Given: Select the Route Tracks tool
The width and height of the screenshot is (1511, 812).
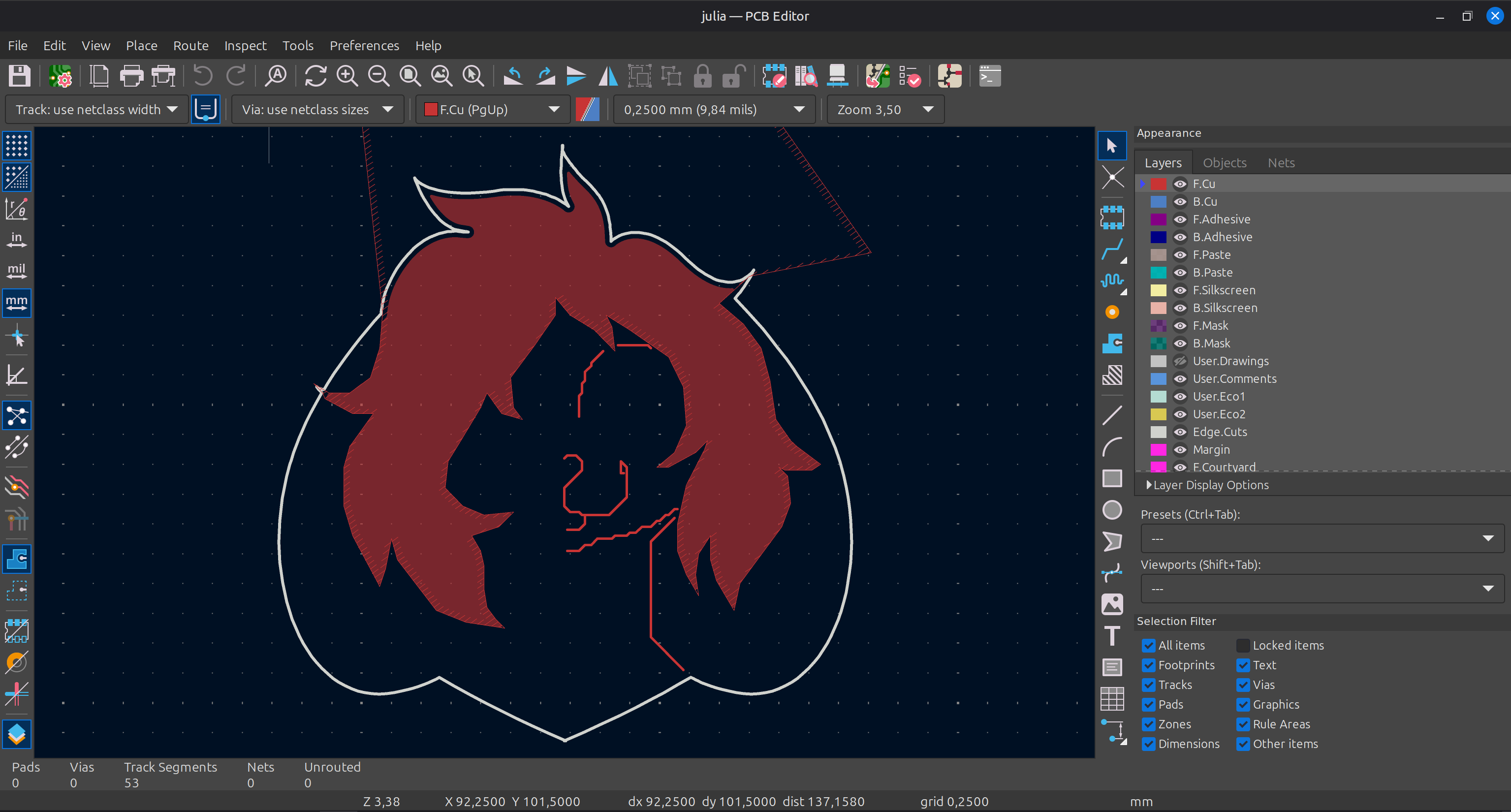Looking at the screenshot, I should 1111,250.
